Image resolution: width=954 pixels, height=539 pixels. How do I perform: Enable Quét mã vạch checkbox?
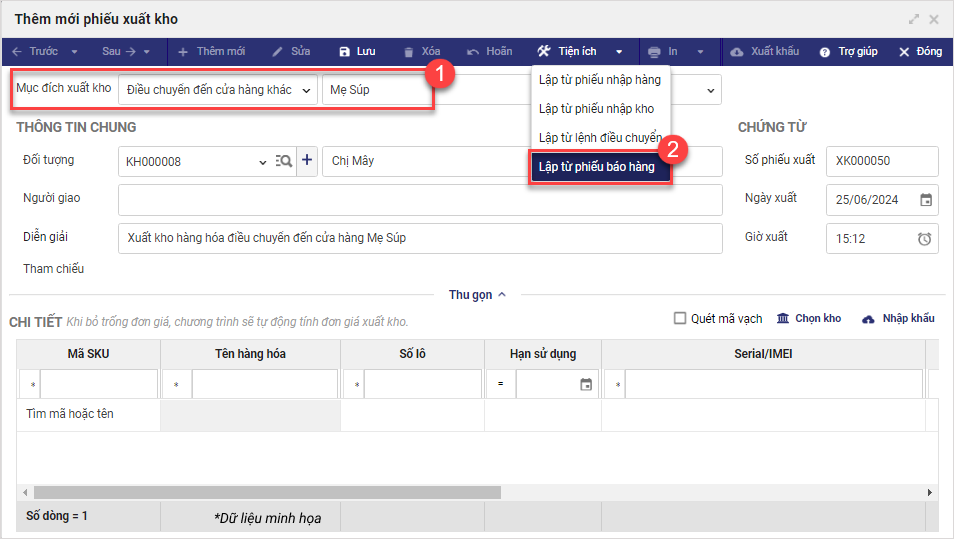click(680, 318)
